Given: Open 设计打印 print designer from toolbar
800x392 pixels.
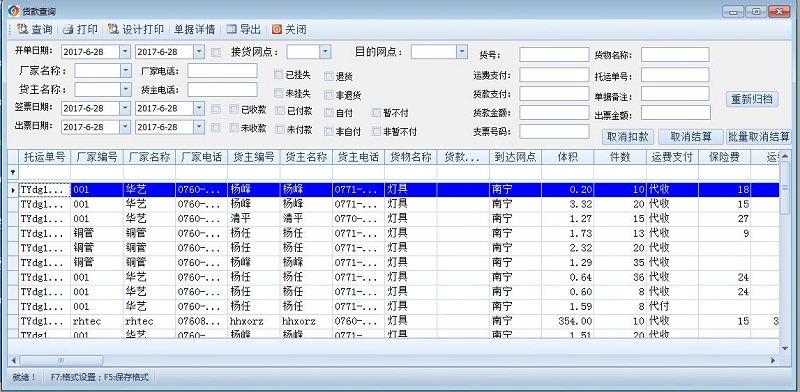Looking at the screenshot, I should 136,30.
